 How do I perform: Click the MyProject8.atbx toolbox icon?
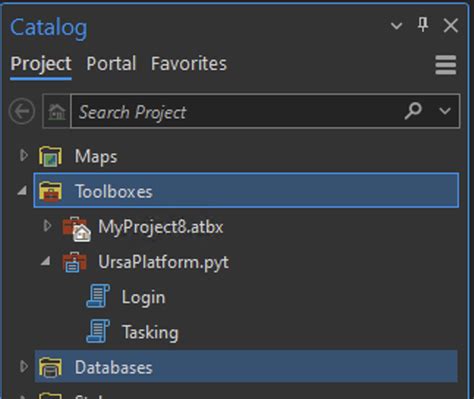(76, 228)
